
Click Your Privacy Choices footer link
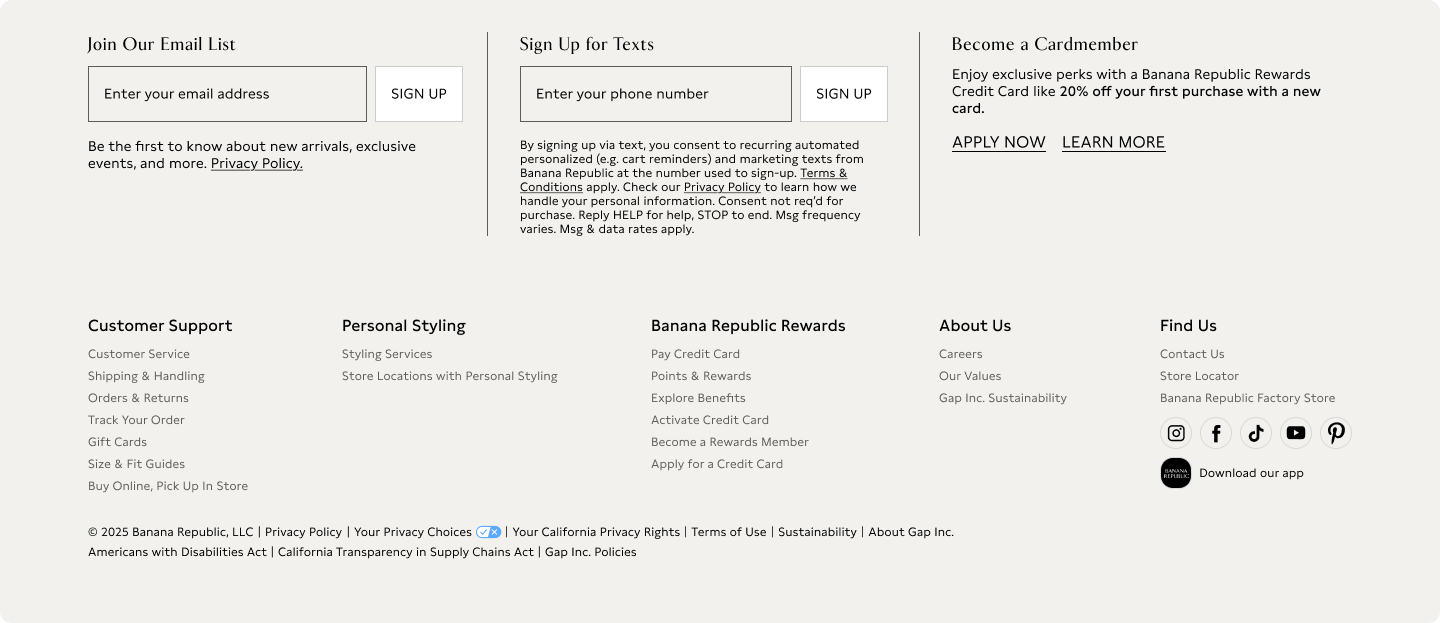[413, 532]
